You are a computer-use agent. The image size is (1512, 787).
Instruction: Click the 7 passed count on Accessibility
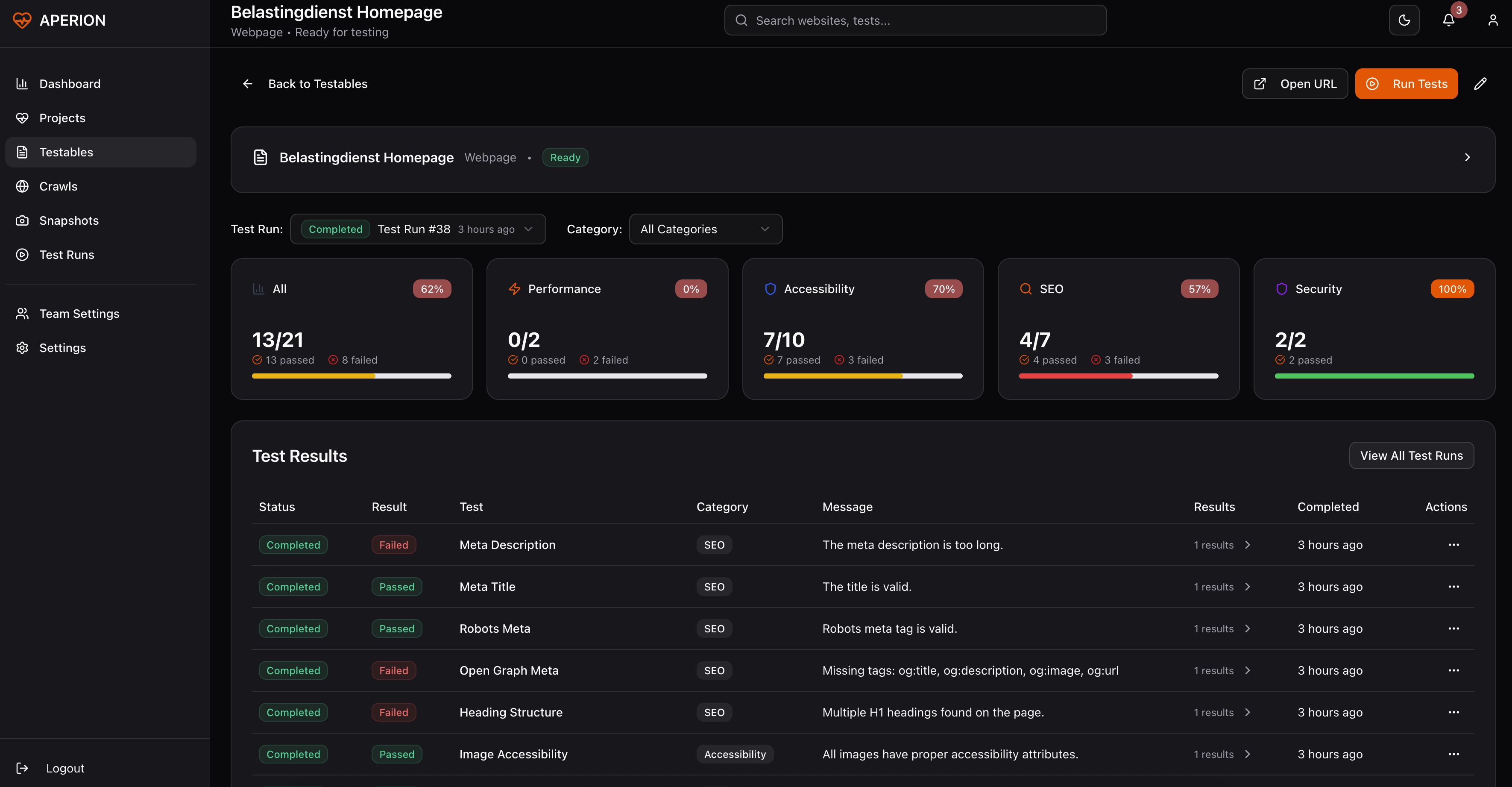point(792,359)
